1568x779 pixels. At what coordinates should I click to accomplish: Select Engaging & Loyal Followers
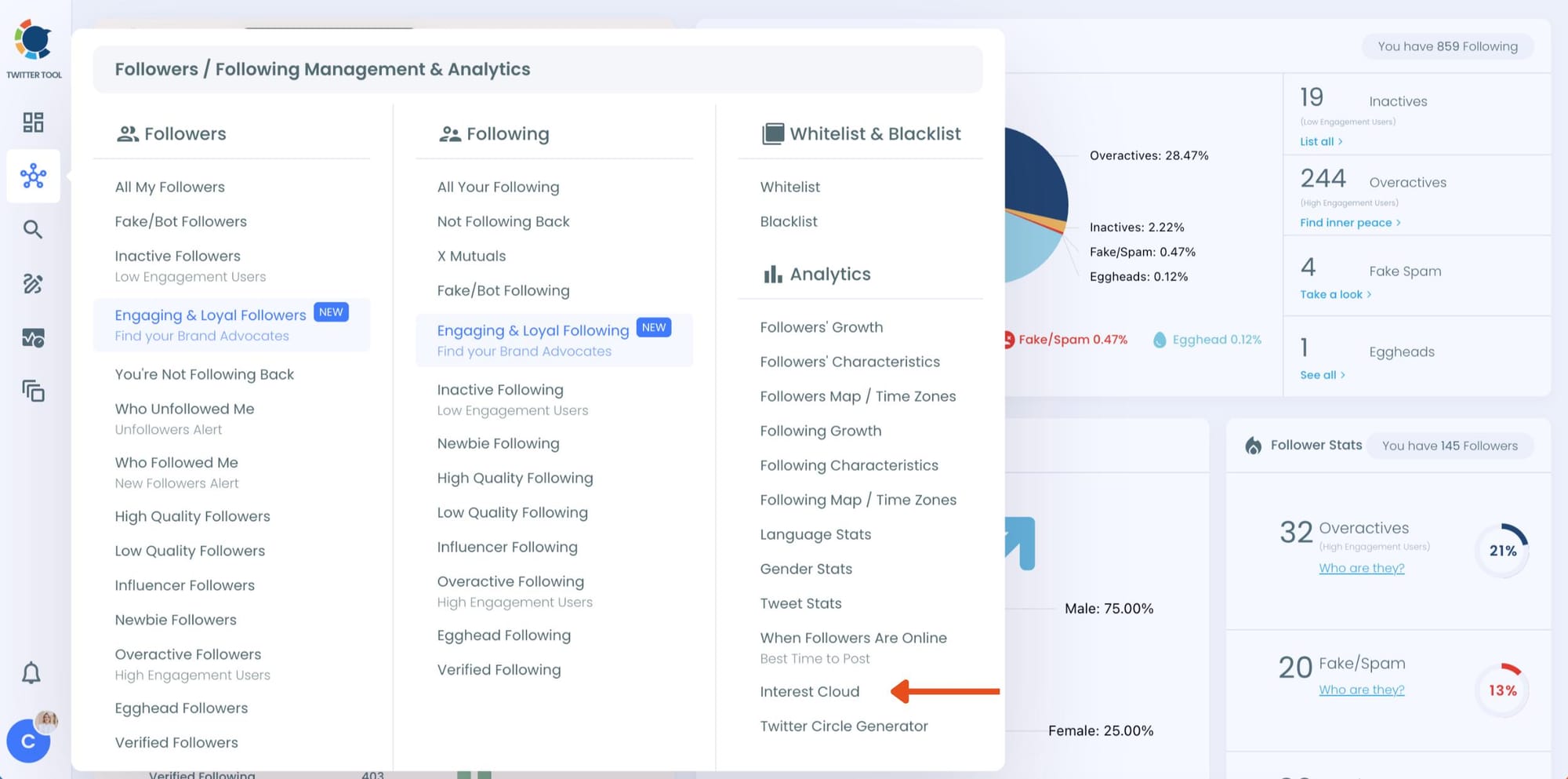click(210, 315)
